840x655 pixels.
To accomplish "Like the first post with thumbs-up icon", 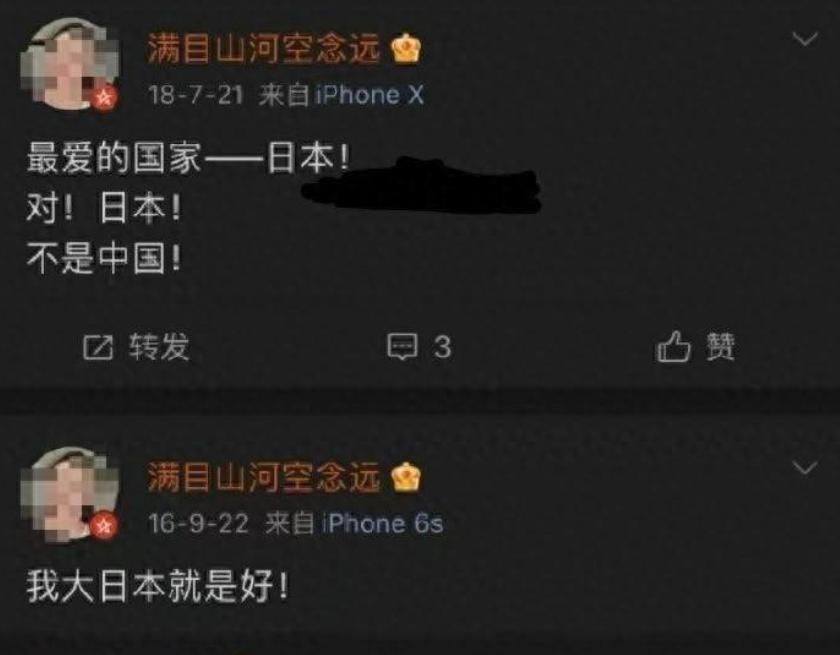I will pyautogui.click(x=673, y=346).
